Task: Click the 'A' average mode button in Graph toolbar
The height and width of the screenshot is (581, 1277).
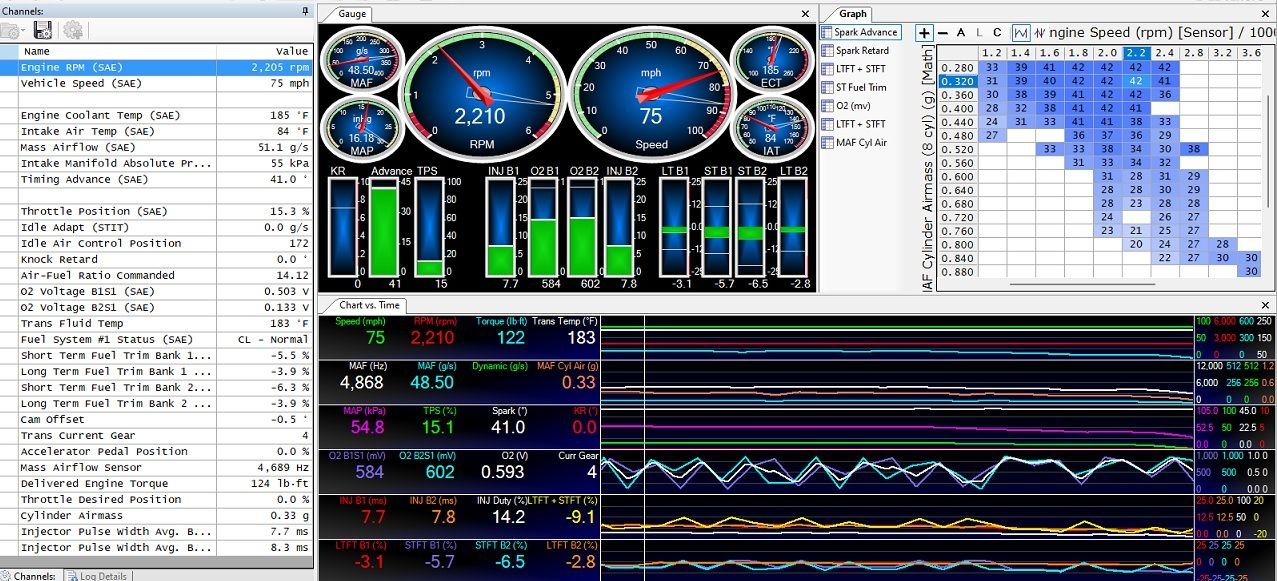Action: click(x=961, y=33)
